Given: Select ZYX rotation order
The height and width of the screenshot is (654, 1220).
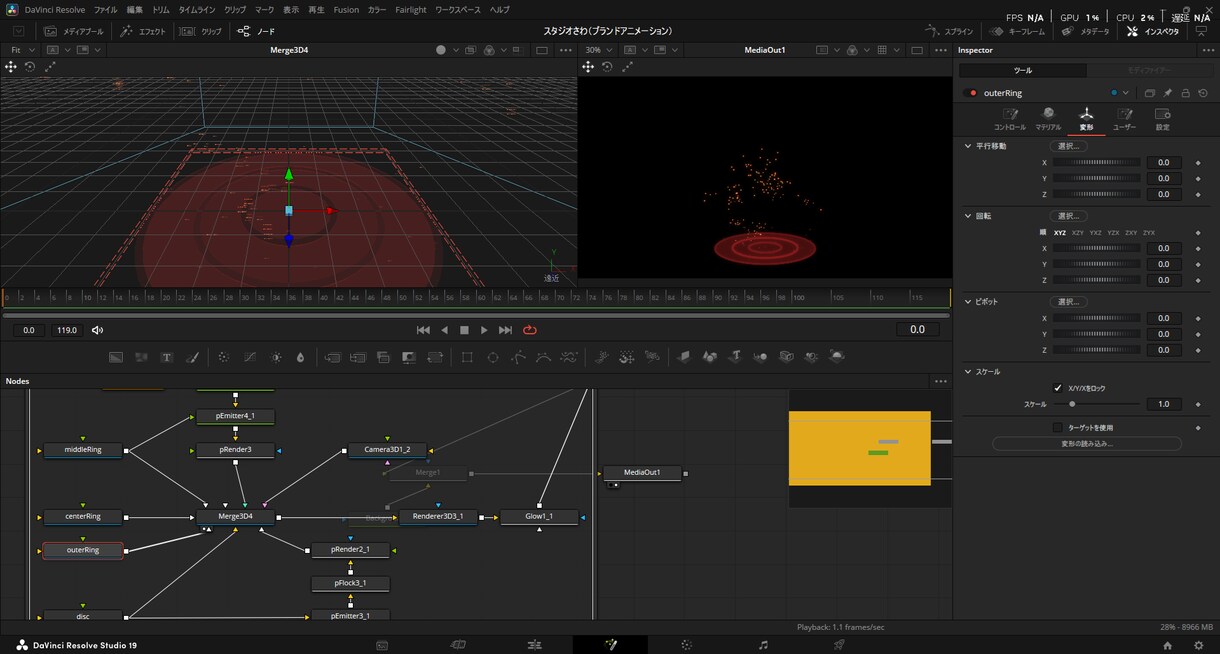Looking at the screenshot, I should (1149, 232).
